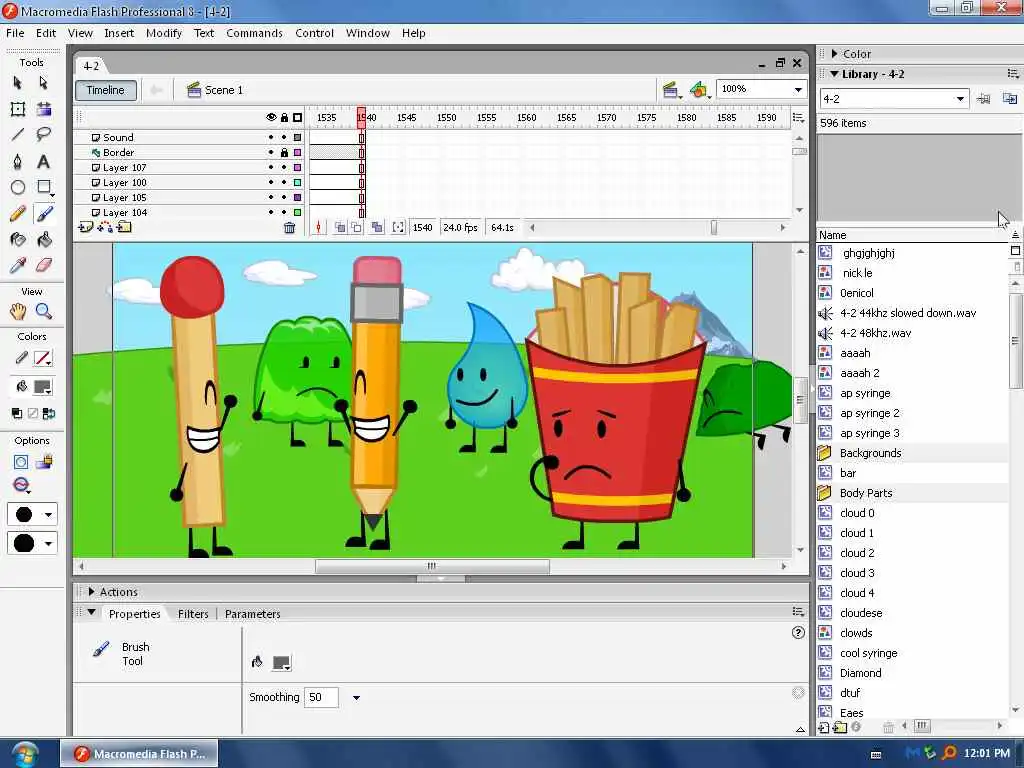This screenshot has width=1024, height=768.
Task: Click the Smoothing value field
Action: pos(321,697)
